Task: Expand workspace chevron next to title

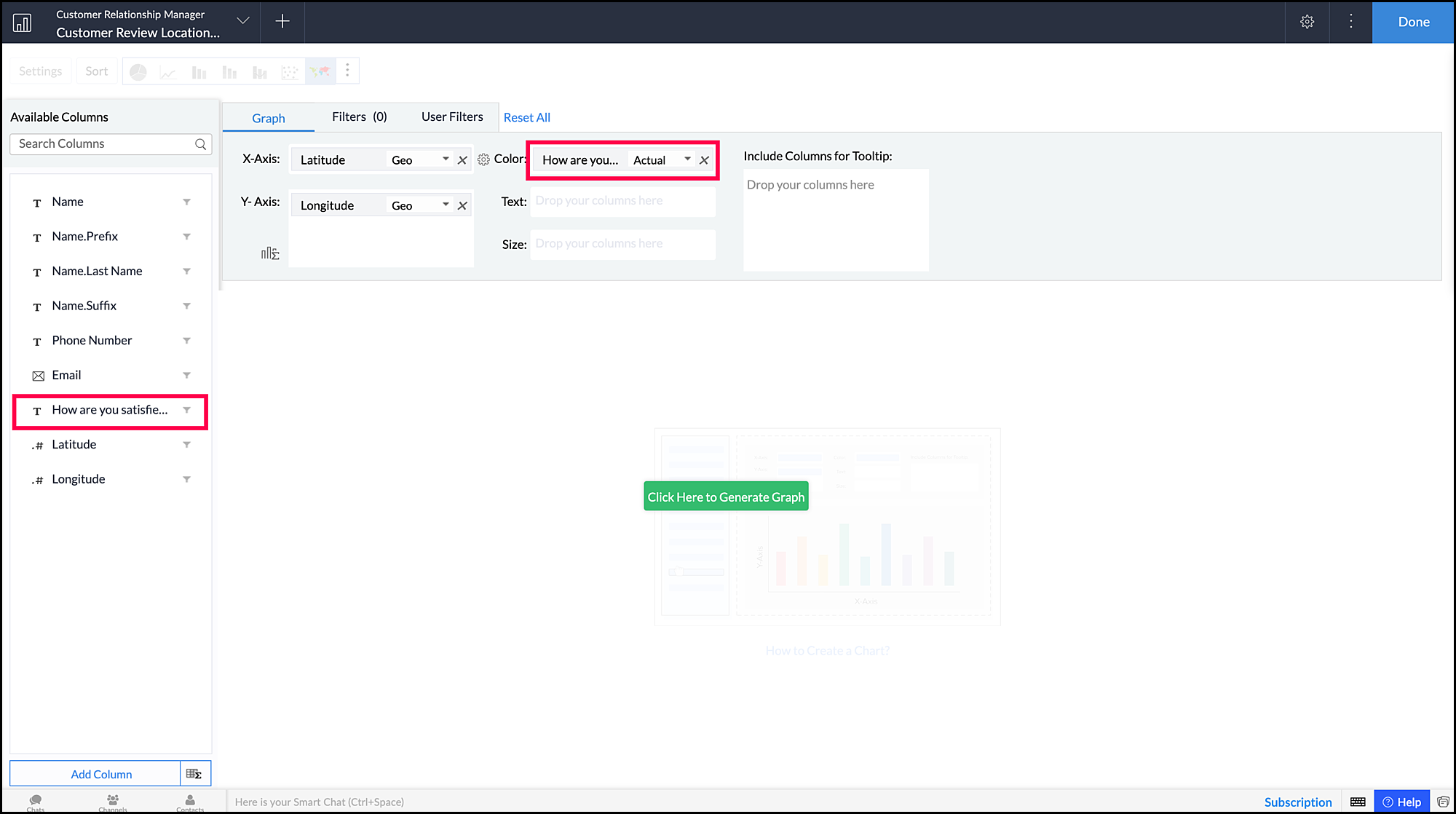Action: (243, 21)
